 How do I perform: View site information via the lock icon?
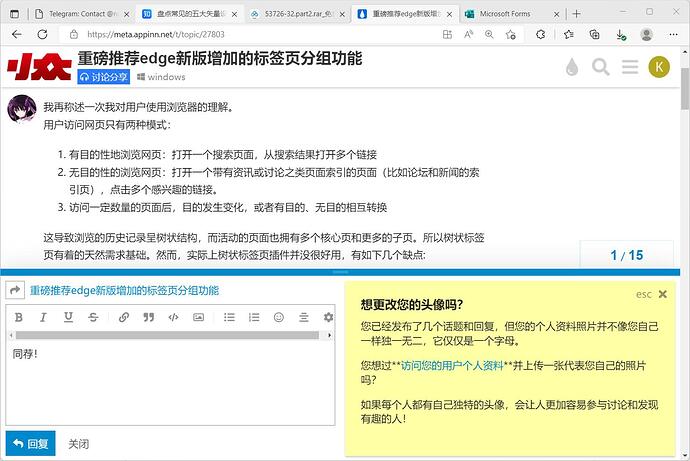coord(74,34)
